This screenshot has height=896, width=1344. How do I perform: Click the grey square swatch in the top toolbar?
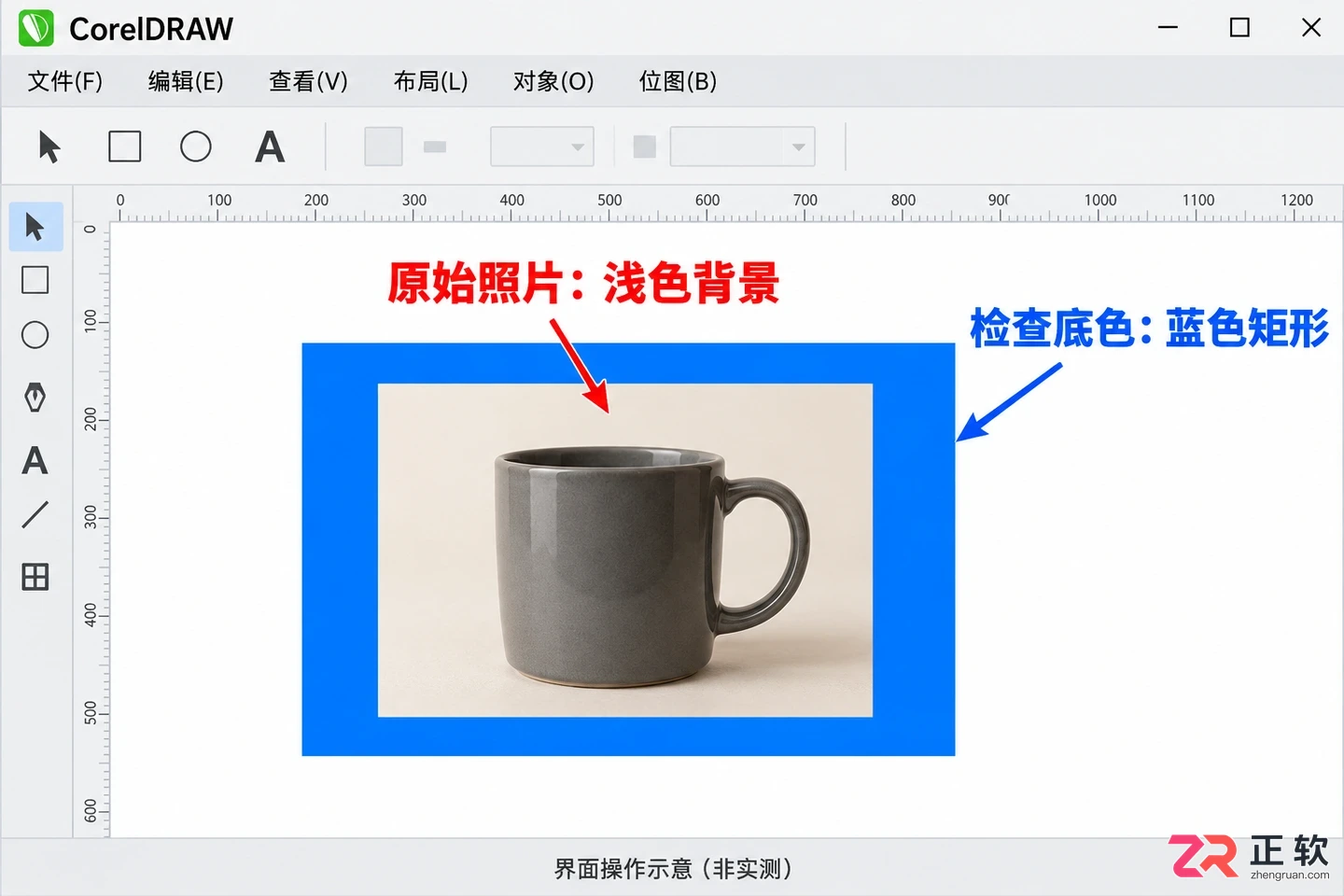[384, 147]
